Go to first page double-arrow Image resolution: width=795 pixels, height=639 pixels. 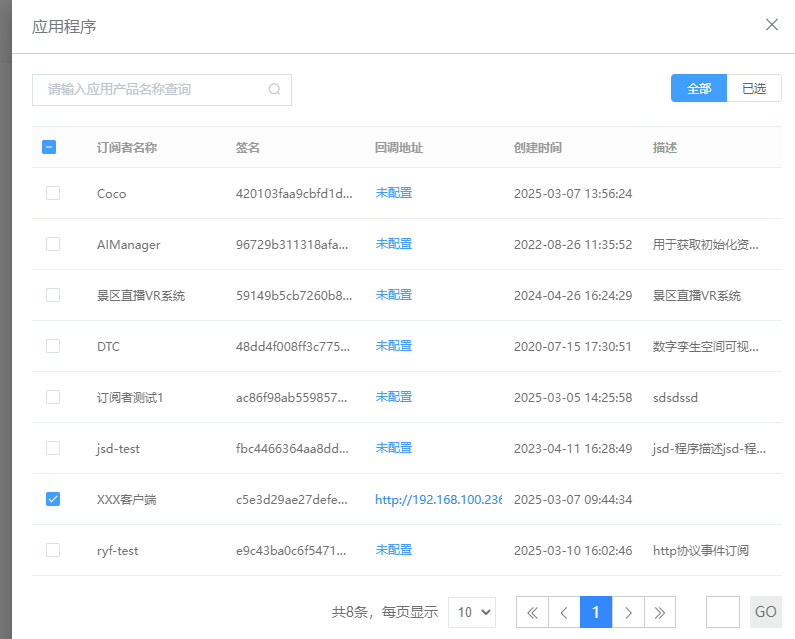click(x=532, y=612)
